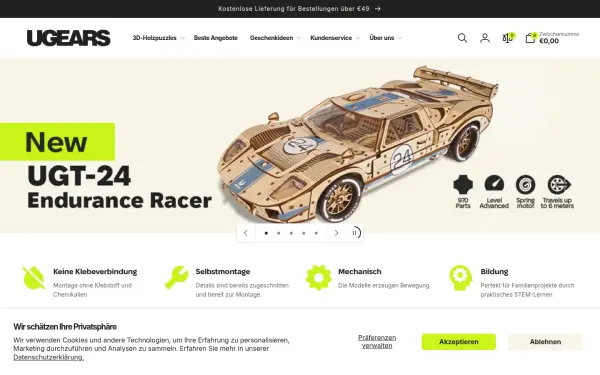The height and width of the screenshot is (375, 600).
Task: Click the green New badge
Action: click(x=57, y=142)
